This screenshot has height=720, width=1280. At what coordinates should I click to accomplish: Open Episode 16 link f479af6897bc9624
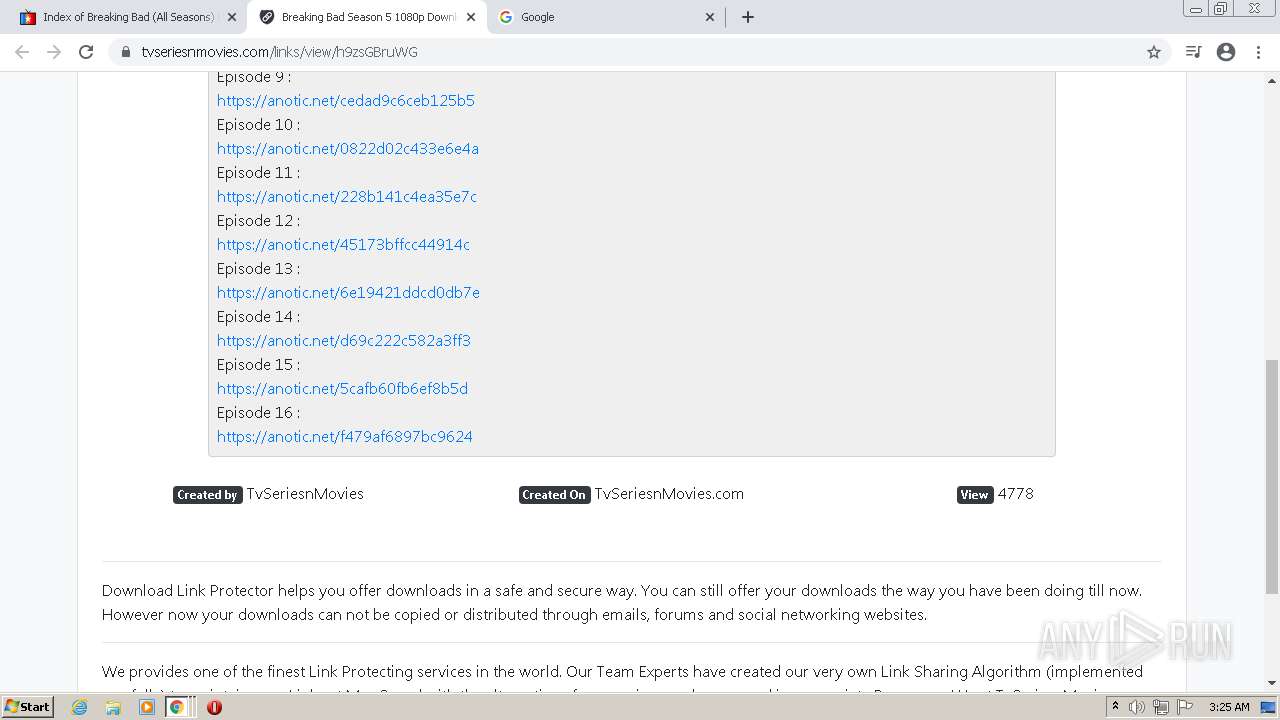(345, 436)
